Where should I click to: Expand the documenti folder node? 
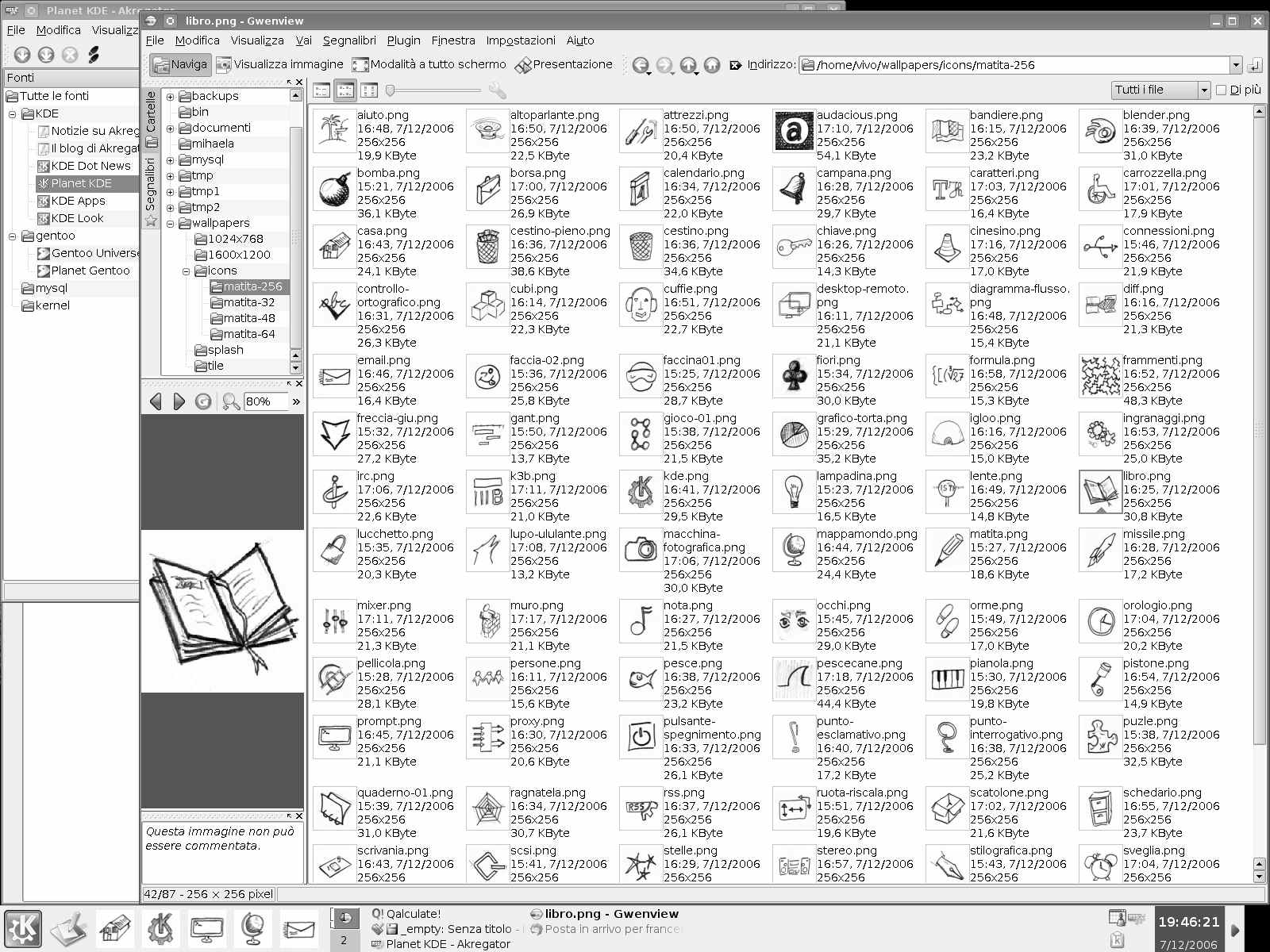tap(170, 129)
